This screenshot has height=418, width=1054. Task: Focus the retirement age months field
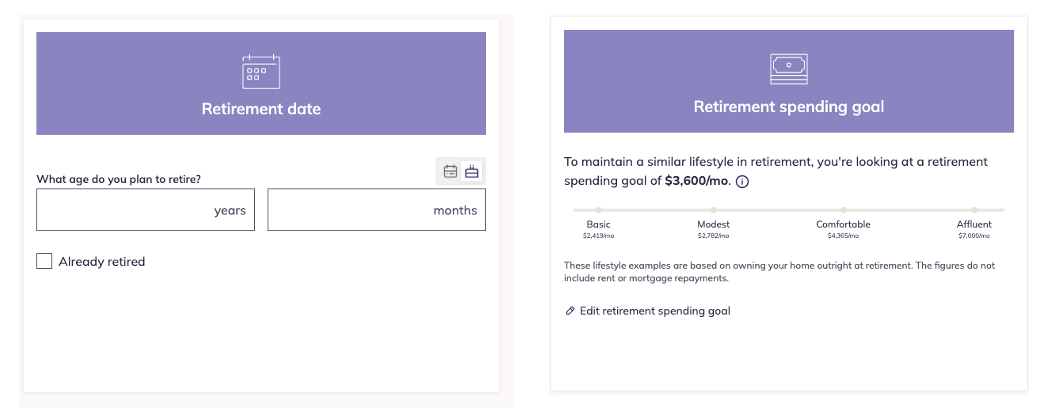tap(376, 210)
